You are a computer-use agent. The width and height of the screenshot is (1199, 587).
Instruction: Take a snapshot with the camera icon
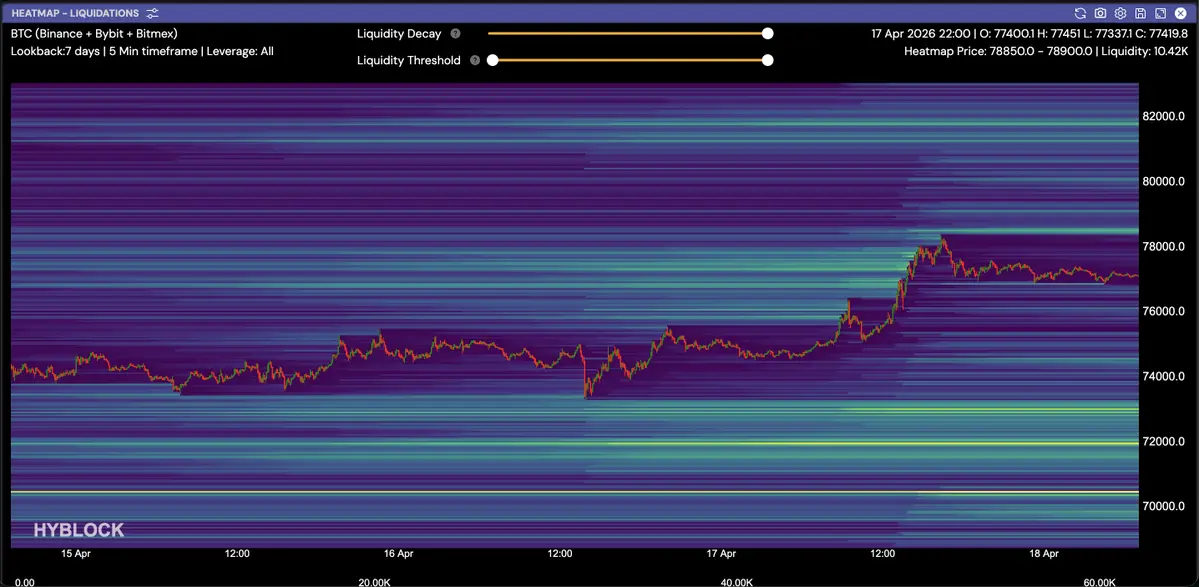1100,13
